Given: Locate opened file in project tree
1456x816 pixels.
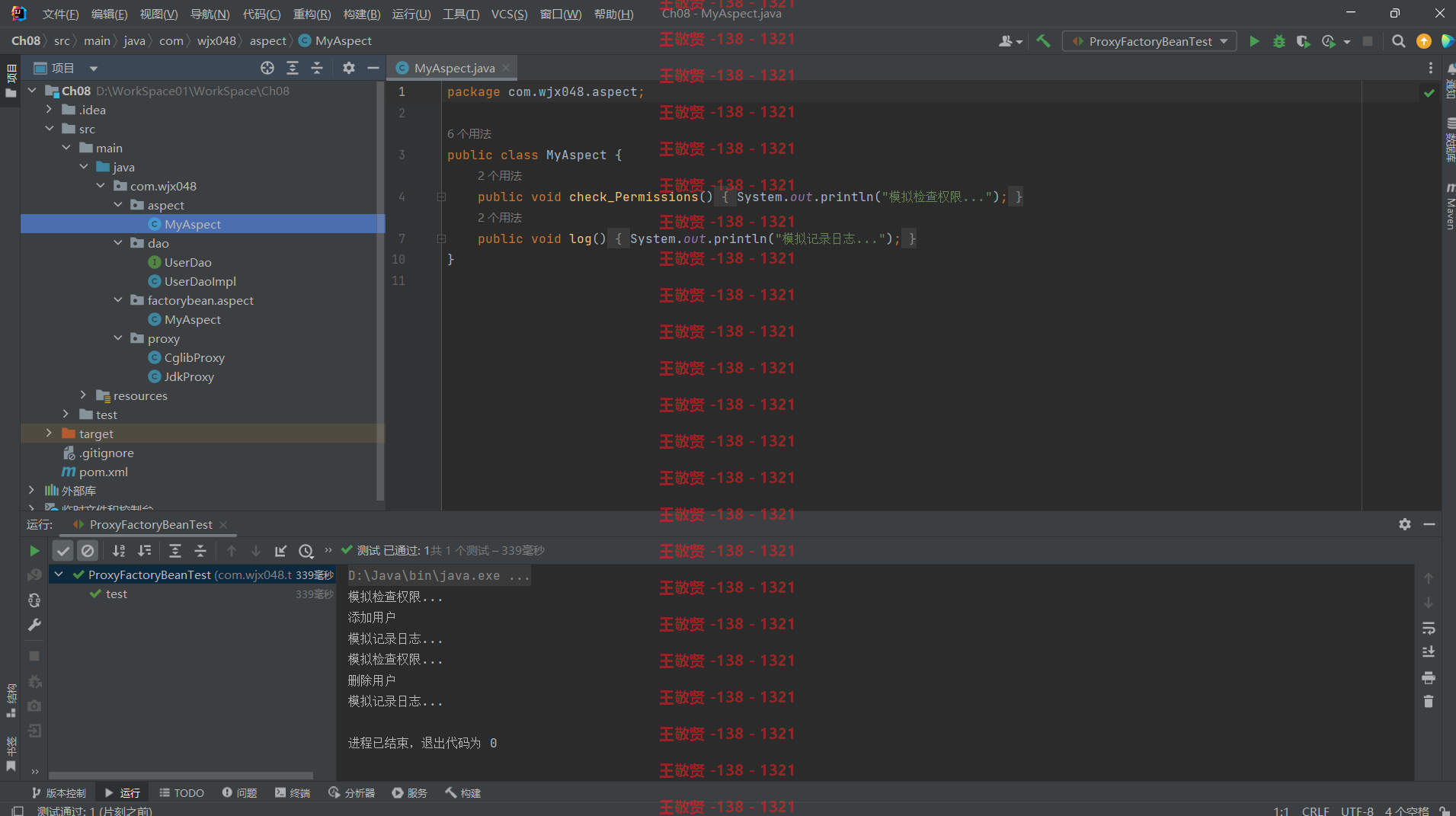Looking at the screenshot, I should tap(267, 68).
